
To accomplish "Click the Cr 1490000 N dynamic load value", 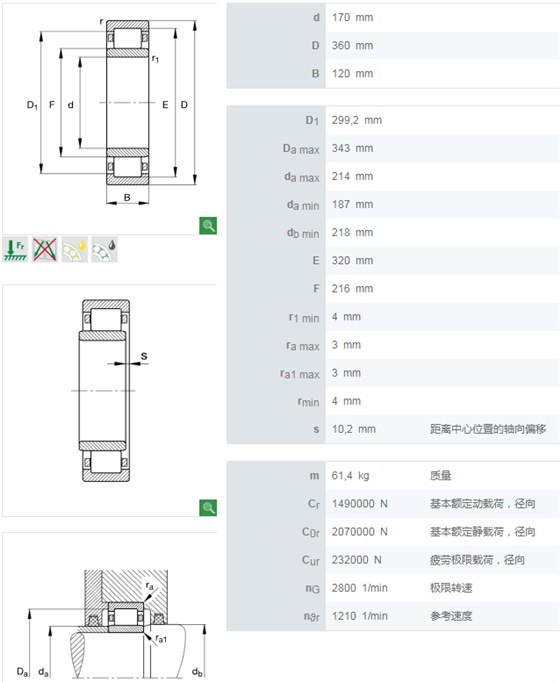I will 360,504.
